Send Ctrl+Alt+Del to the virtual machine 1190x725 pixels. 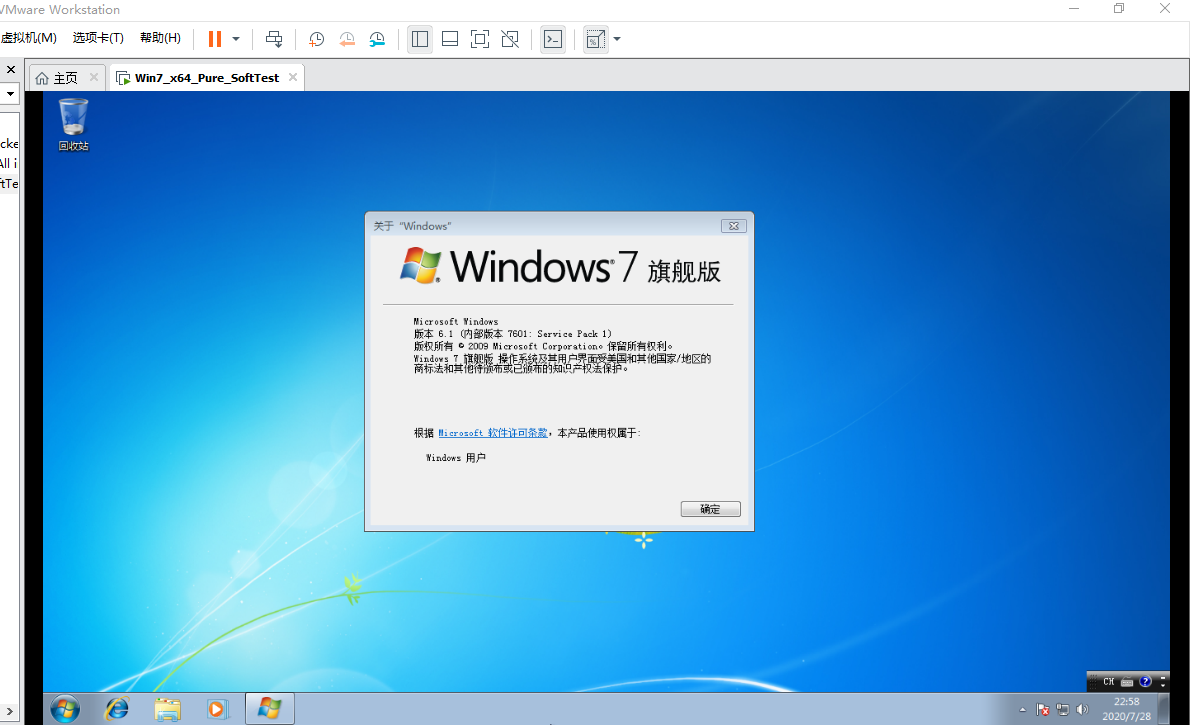tap(274, 39)
